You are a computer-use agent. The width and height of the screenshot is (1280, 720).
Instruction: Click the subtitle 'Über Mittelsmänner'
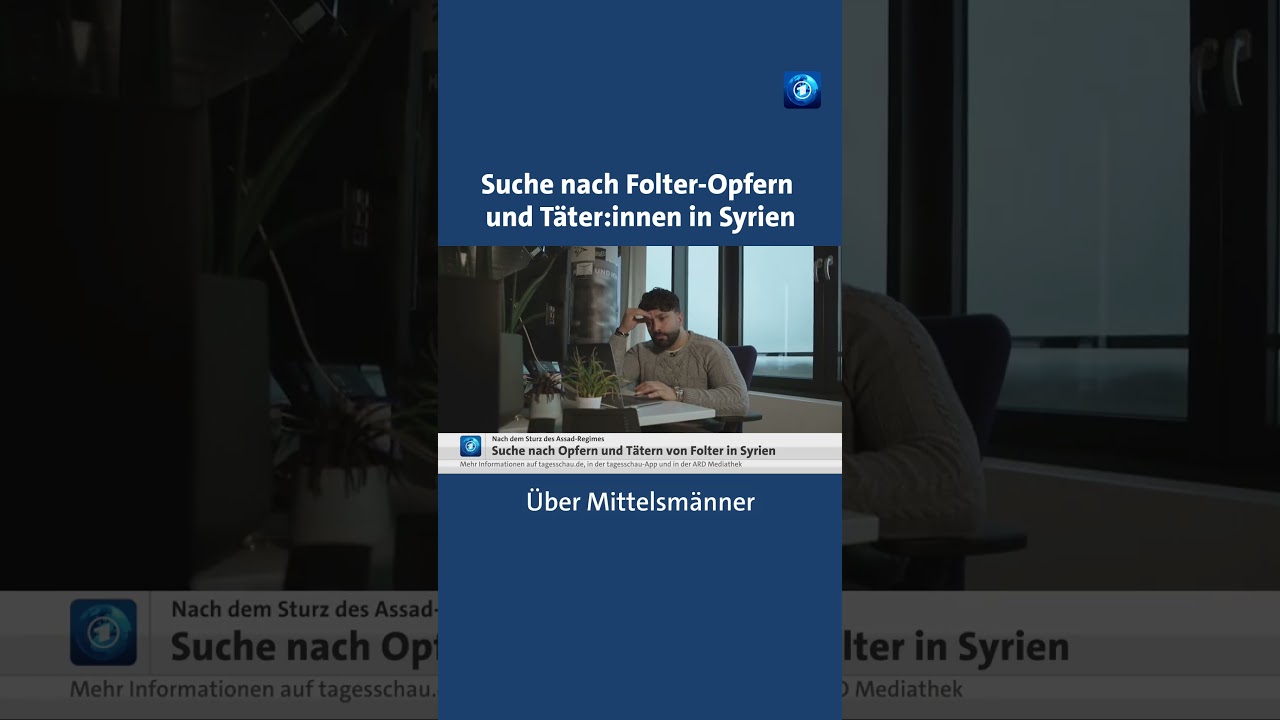click(640, 502)
